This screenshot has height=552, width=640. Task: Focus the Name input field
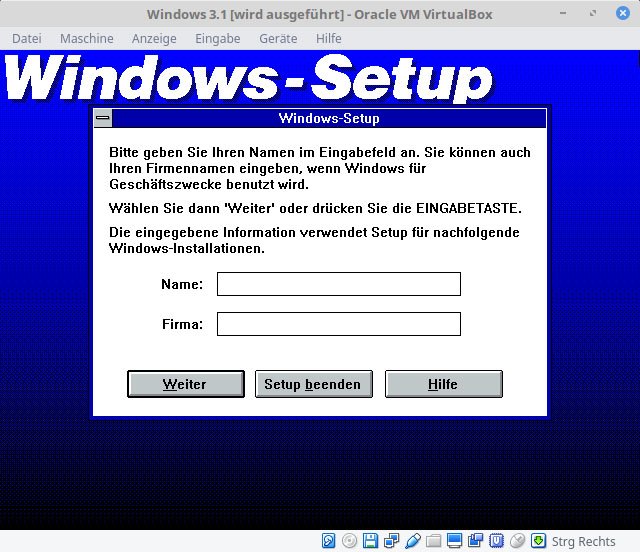click(x=339, y=284)
